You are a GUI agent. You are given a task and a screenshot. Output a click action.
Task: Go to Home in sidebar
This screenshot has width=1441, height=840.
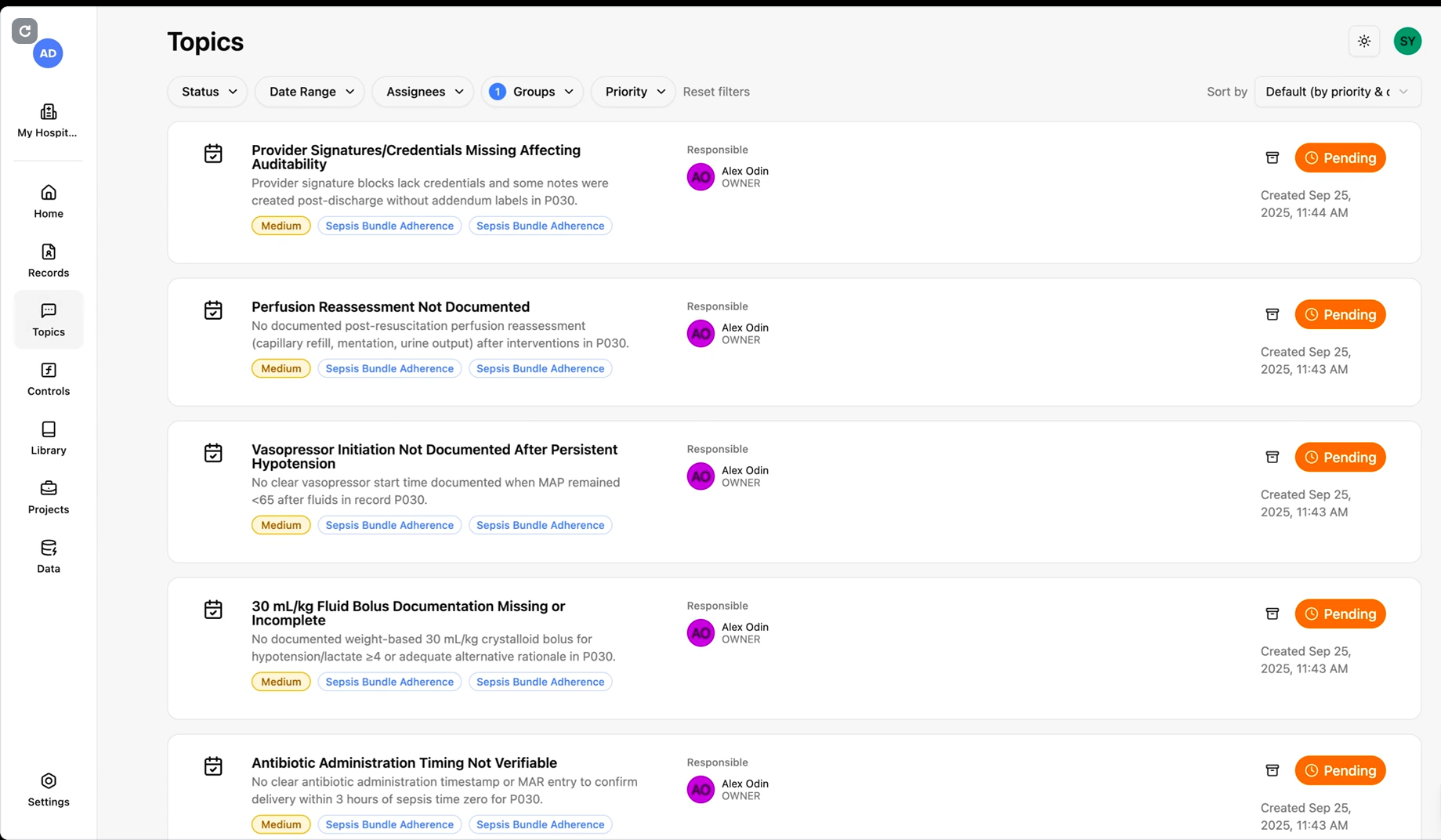point(49,201)
